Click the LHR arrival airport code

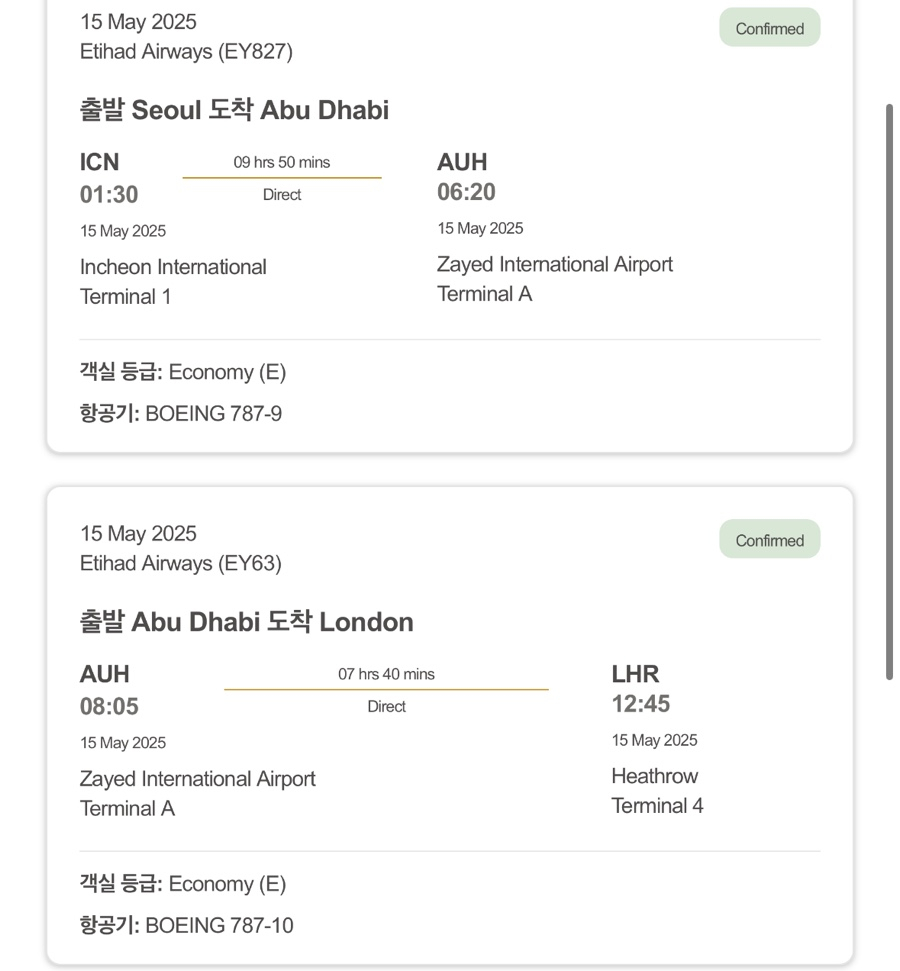(635, 674)
